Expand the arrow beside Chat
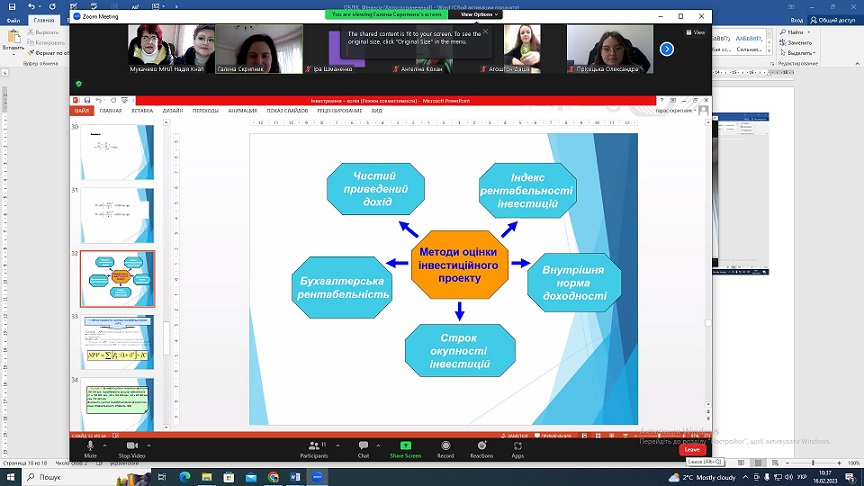 point(378,445)
